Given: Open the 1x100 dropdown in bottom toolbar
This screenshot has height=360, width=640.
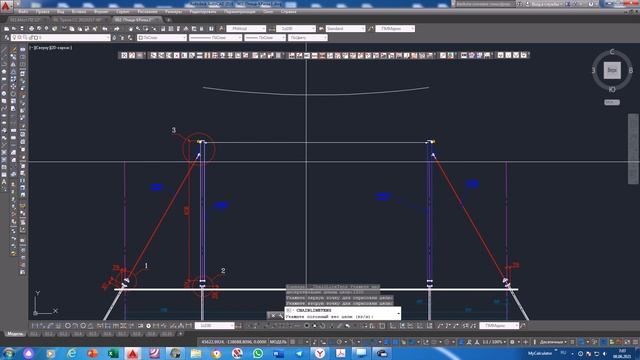Looking at the screenshot, I should [215, 326].
